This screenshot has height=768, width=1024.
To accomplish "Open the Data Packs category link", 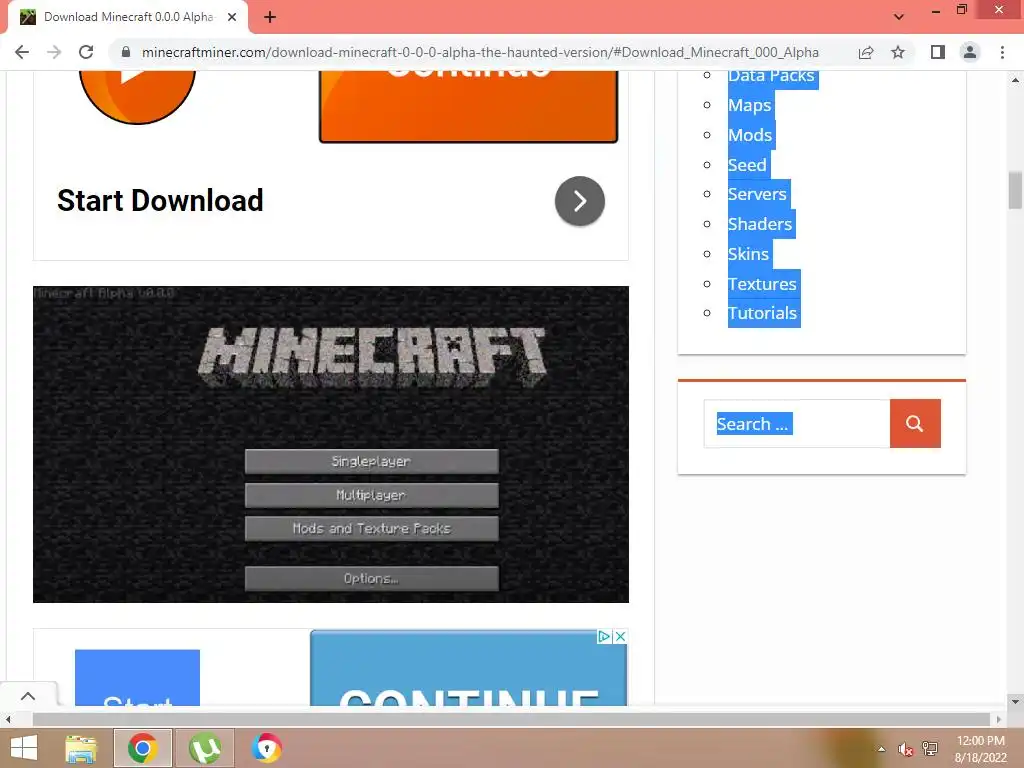I will pyautogui.click(x=771, y=76).
